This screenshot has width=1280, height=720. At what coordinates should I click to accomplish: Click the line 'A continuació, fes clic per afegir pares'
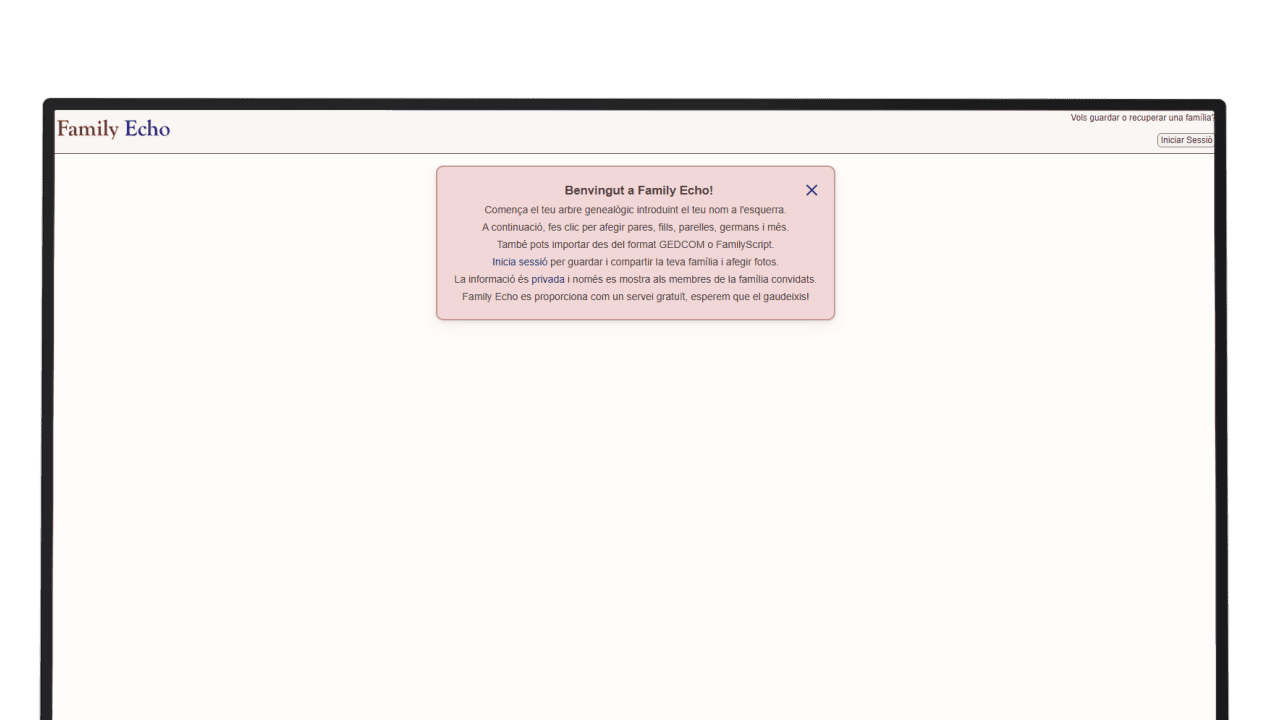tap(635, 227)
